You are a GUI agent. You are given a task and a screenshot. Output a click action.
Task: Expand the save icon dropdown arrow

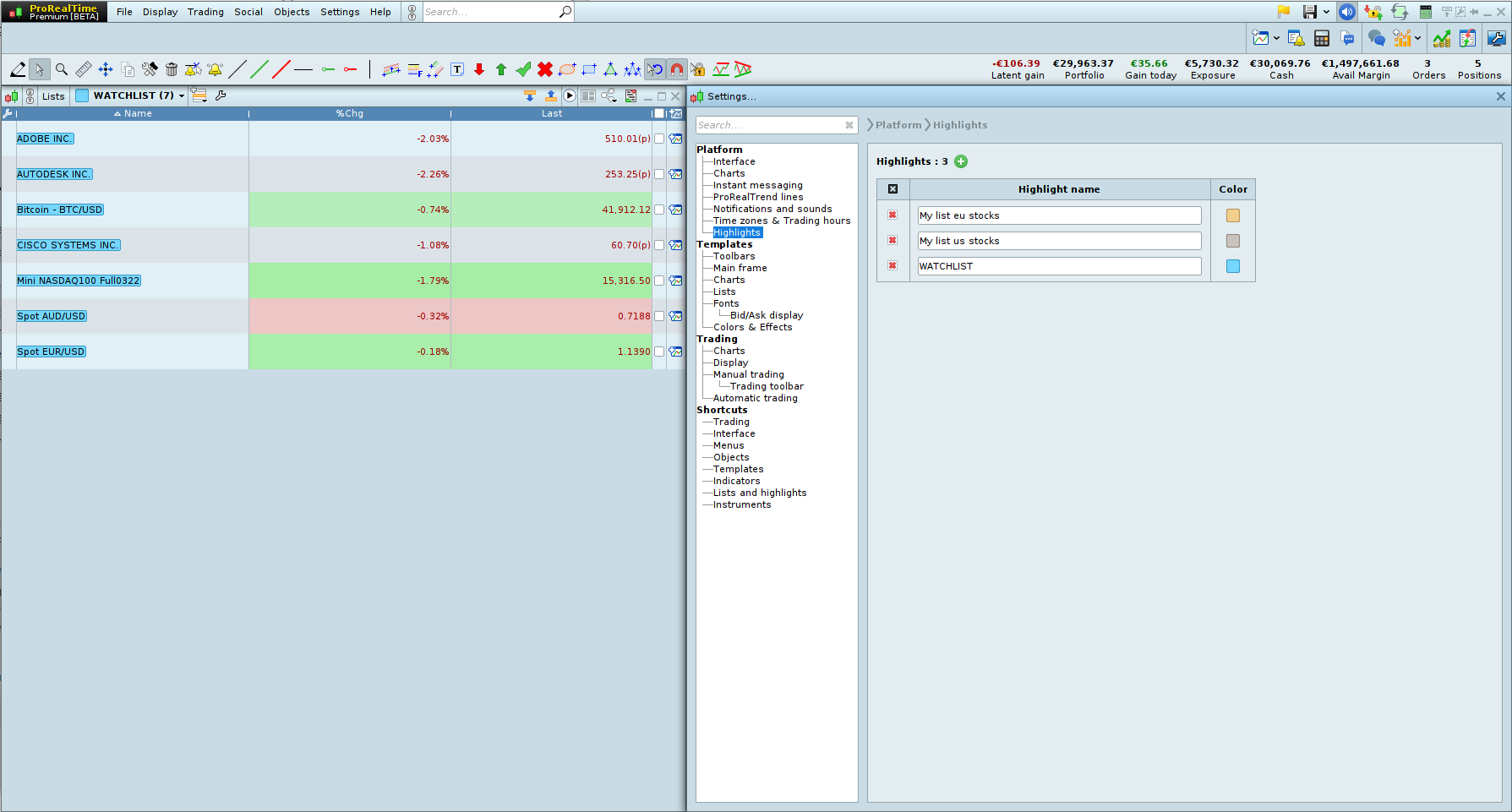point(1326,12)
